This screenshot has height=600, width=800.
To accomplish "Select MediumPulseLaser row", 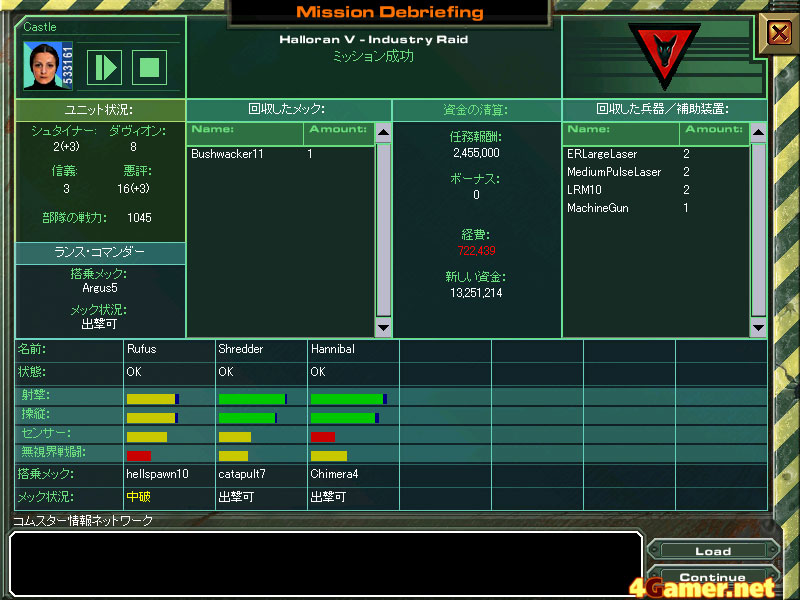I will point(656,172).
